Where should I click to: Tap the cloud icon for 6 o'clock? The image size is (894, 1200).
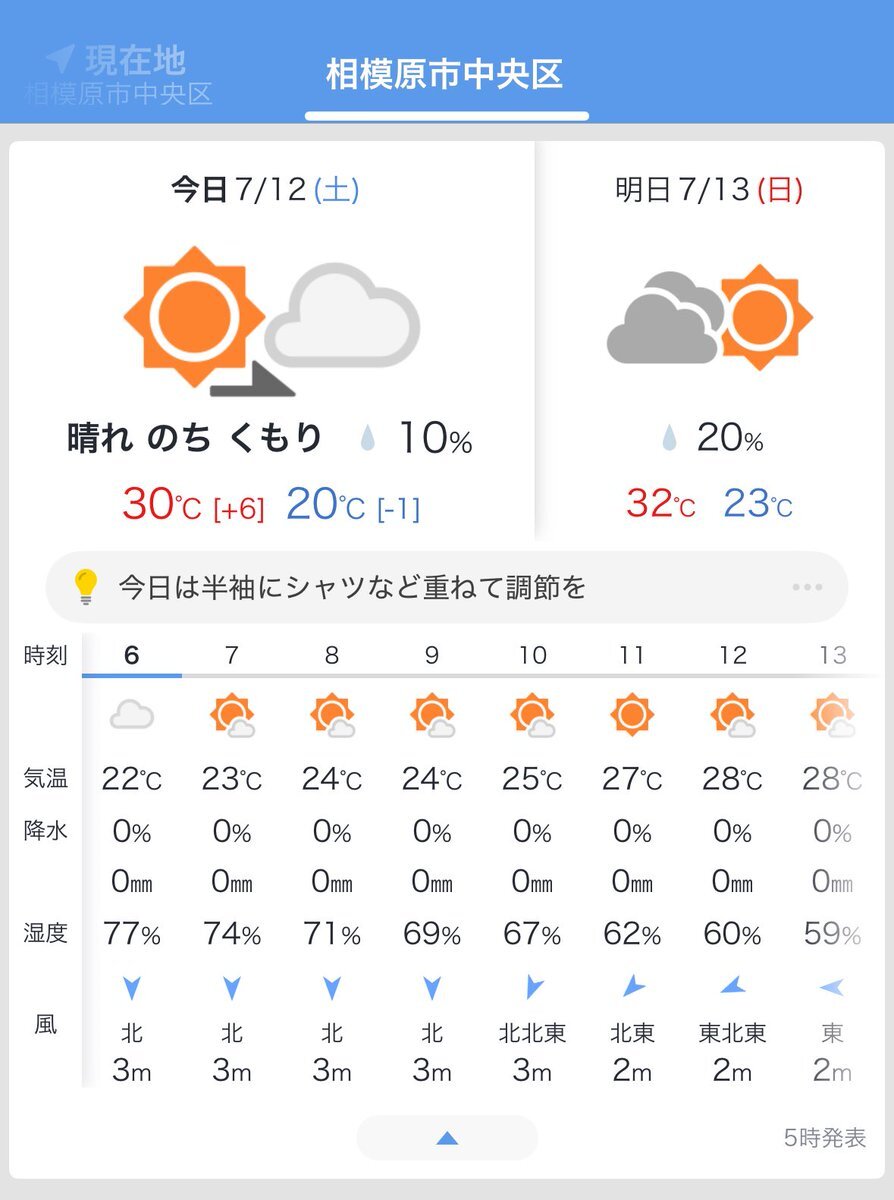(132, 715)
